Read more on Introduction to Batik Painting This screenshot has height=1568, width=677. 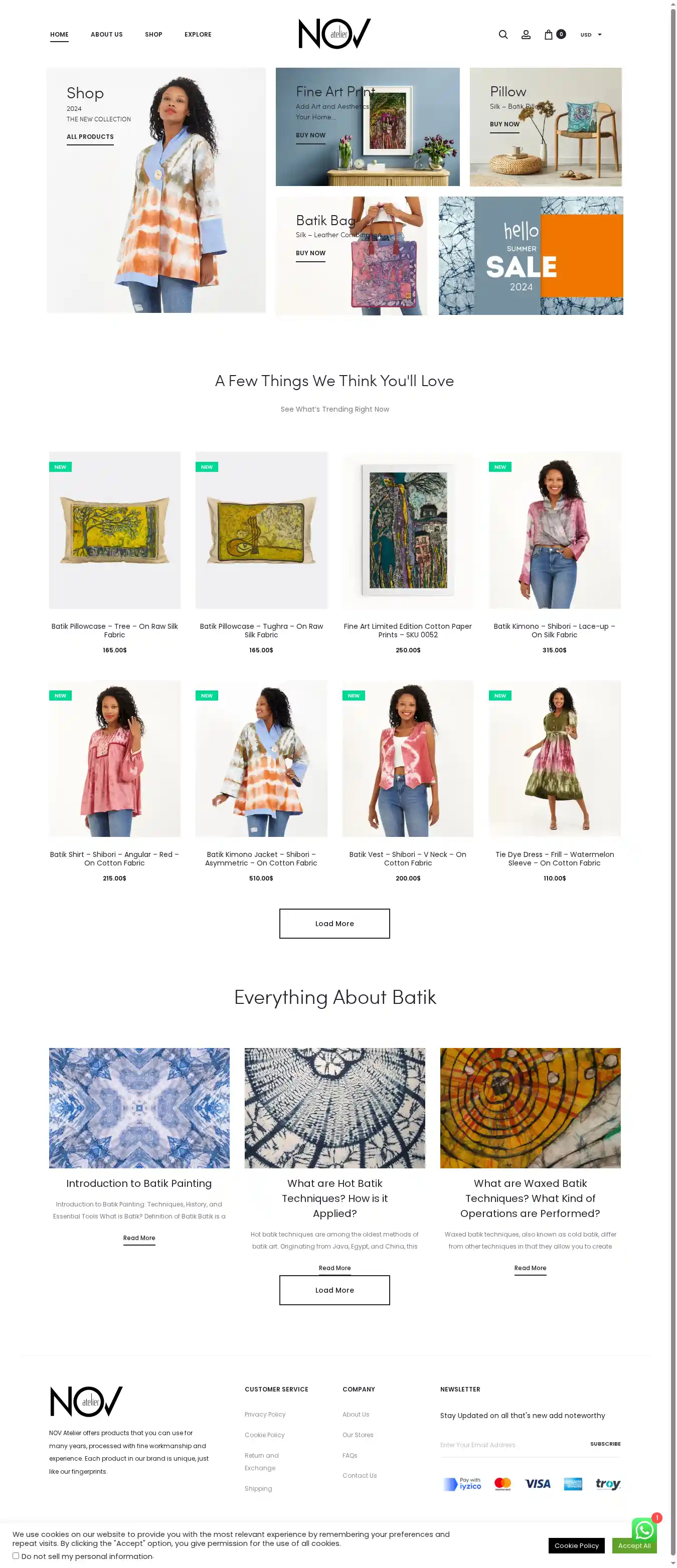pos(139,1238)
